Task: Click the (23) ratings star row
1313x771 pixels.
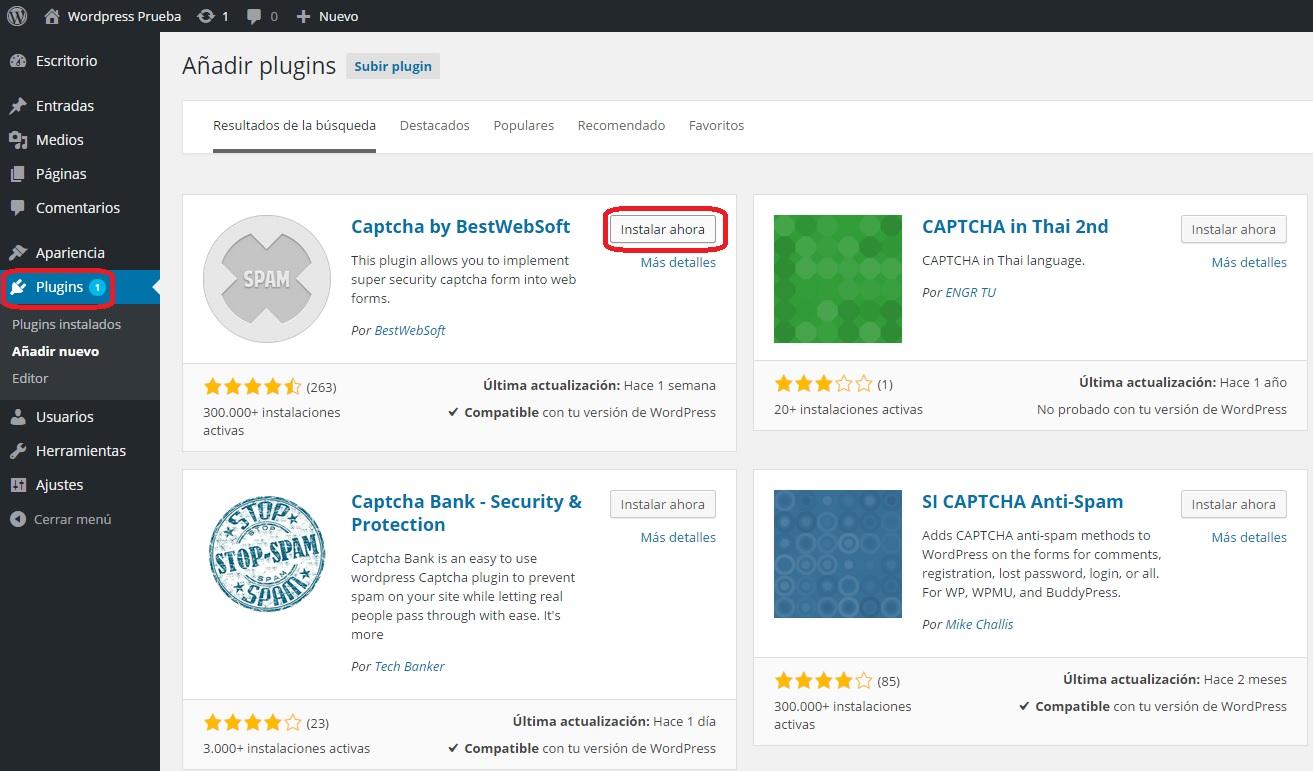Action: pyautogui.click(x=252, y=723)
